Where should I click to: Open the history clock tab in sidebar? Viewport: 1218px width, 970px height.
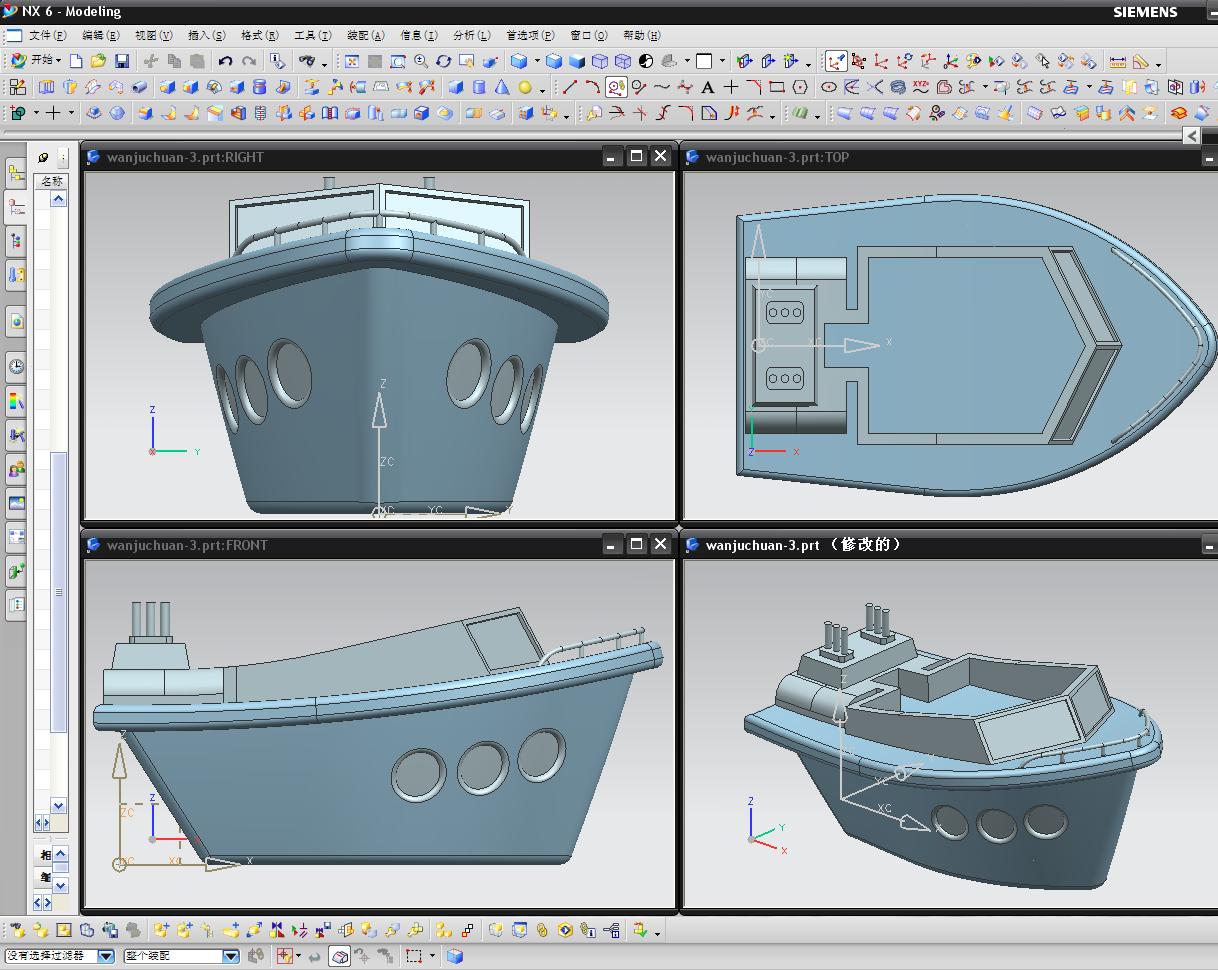point(16,366)
